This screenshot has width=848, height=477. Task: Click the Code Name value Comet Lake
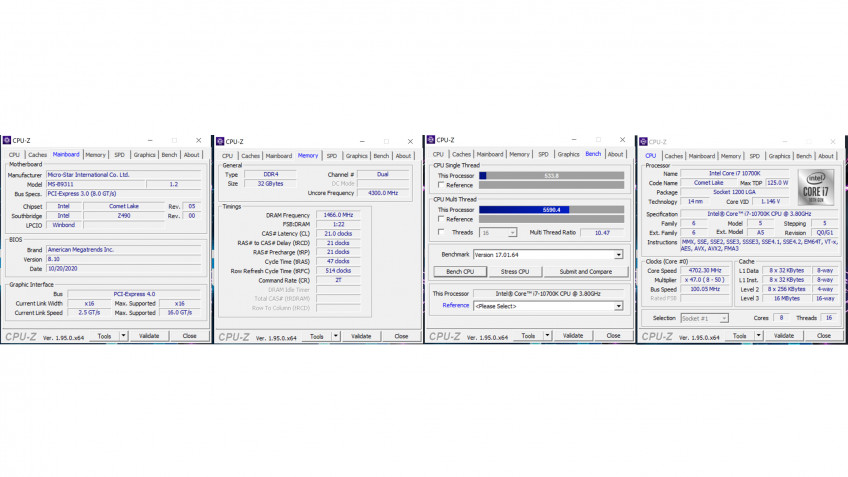(708, 183)
